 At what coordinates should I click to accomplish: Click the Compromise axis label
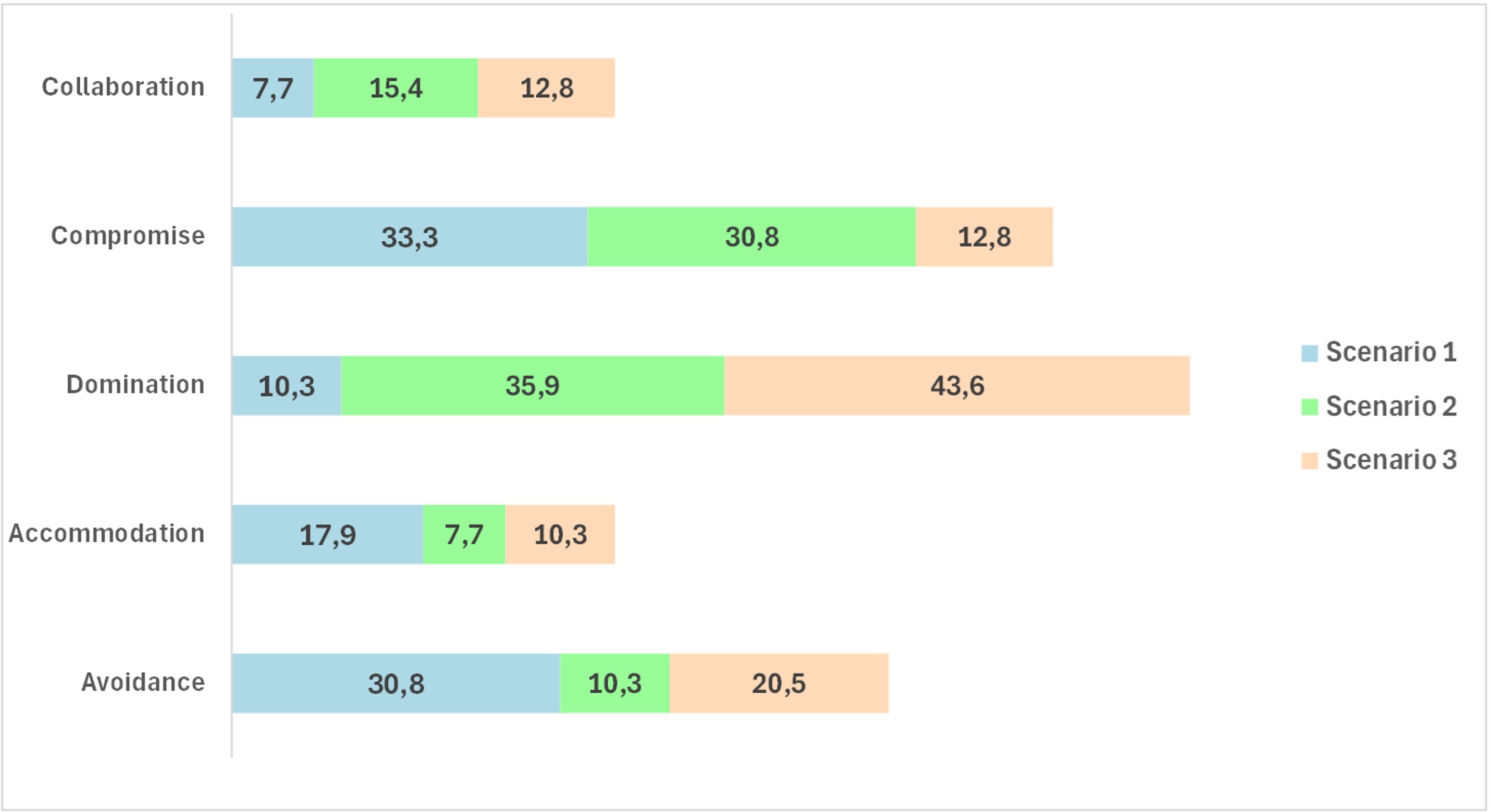click(x=128, y=236)
